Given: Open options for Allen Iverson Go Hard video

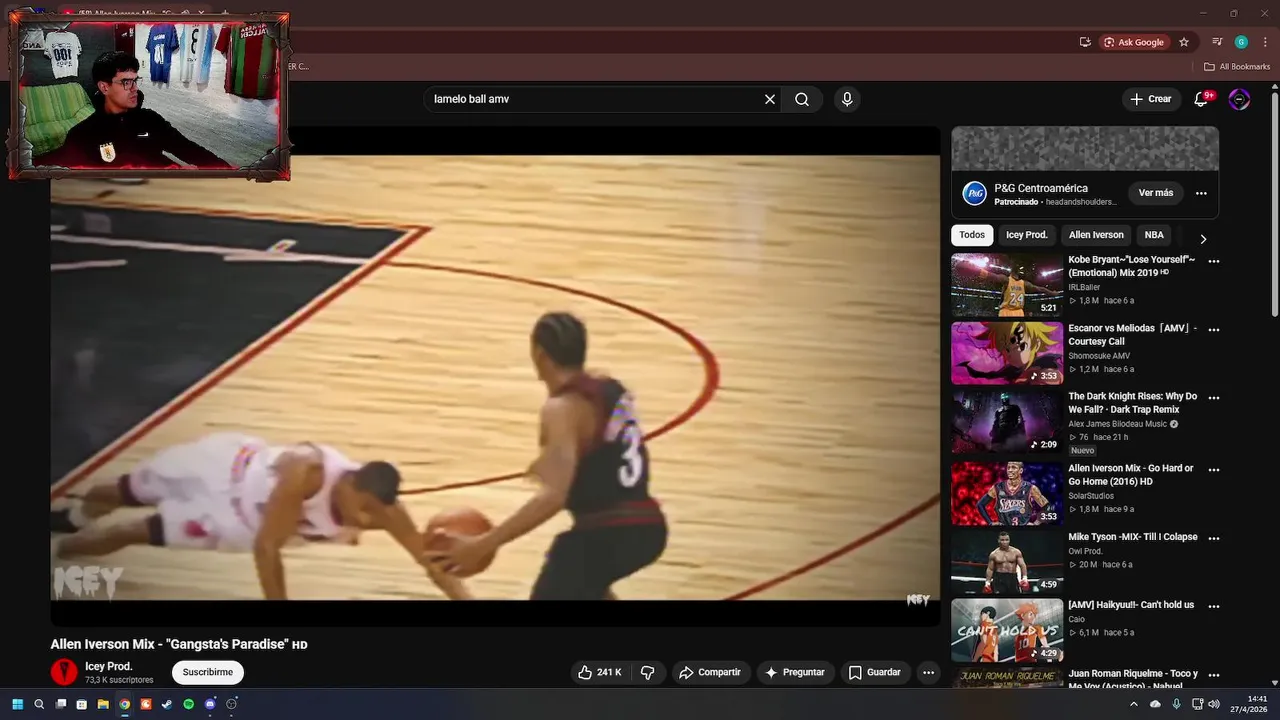Looking at the screenshot, I should click(1214, 469).
